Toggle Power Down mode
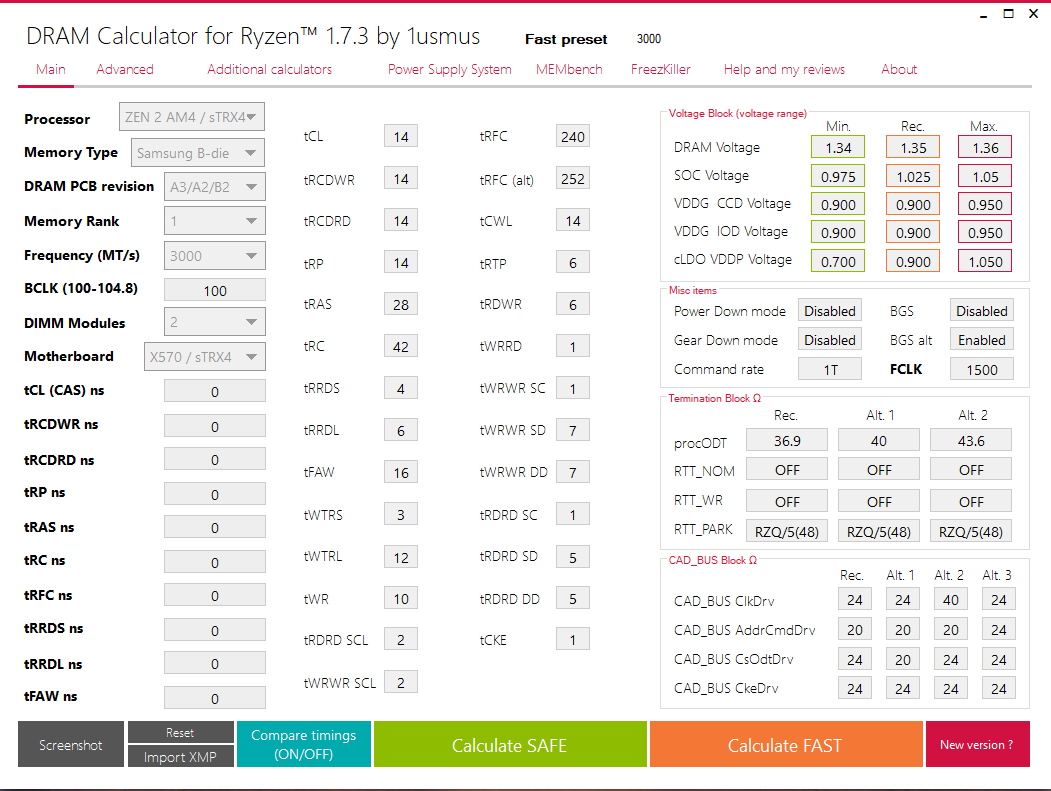1051x791 pixels. (x=830, y=310)
